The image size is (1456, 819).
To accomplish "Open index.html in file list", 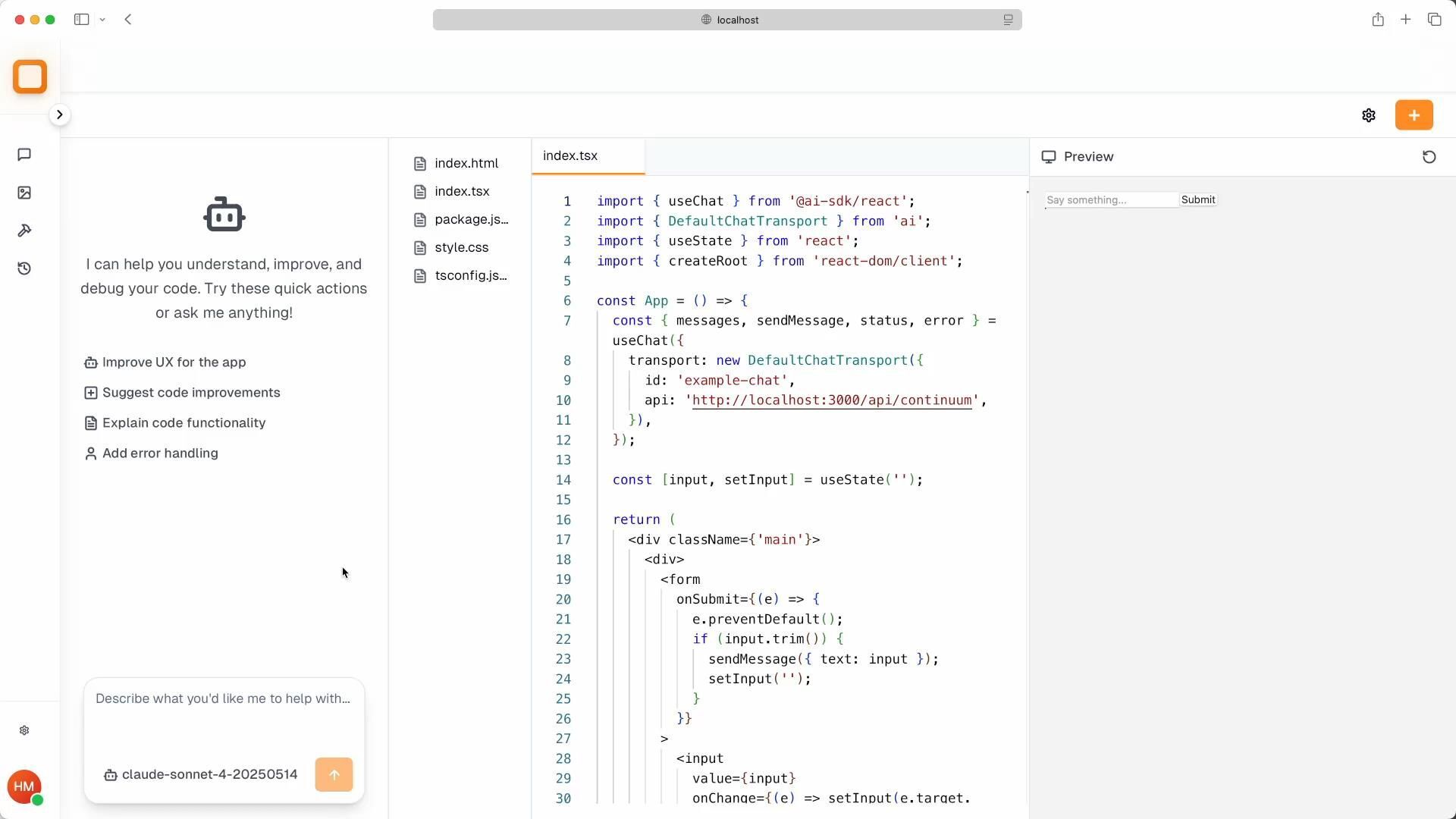I will coord(466,164).
